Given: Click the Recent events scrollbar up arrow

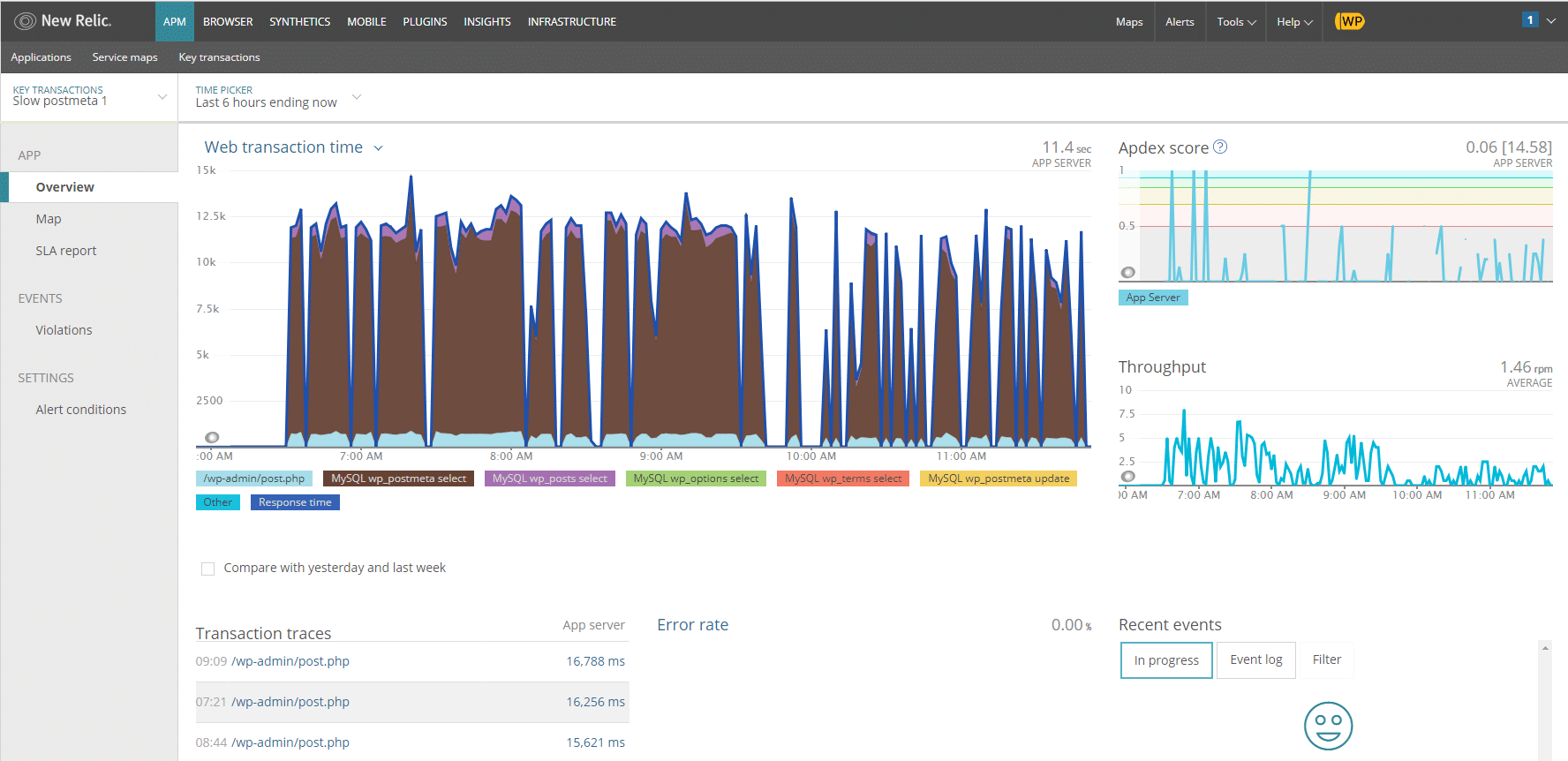Looking at the screenshot, I should click(x=1545, y=648).
